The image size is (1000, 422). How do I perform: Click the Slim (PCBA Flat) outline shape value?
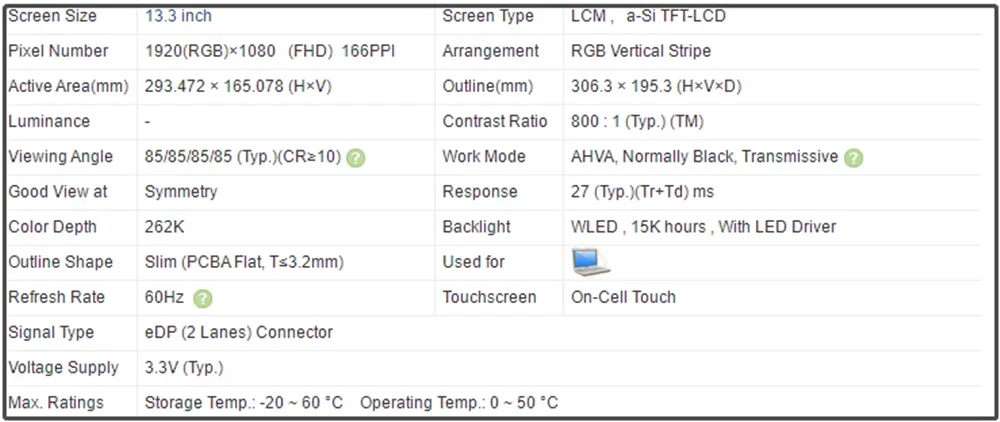click(244, 262)
